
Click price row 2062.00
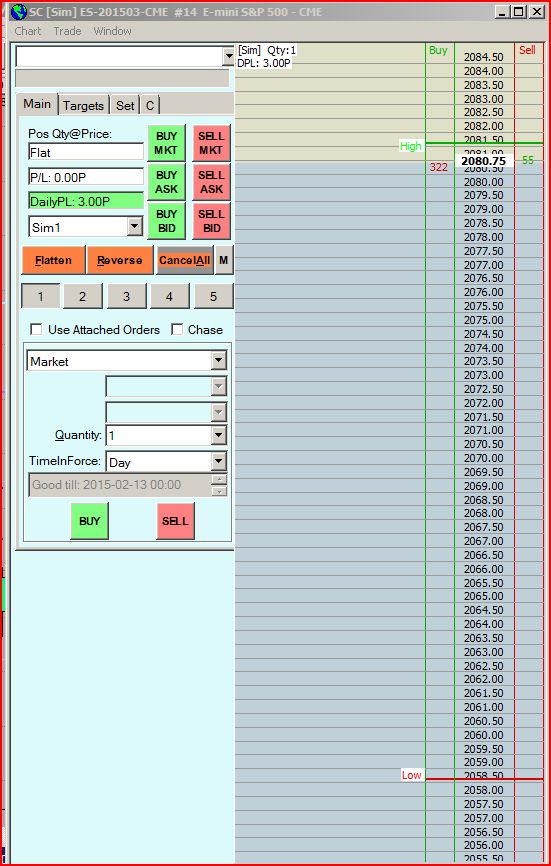(x=484, y=679)
